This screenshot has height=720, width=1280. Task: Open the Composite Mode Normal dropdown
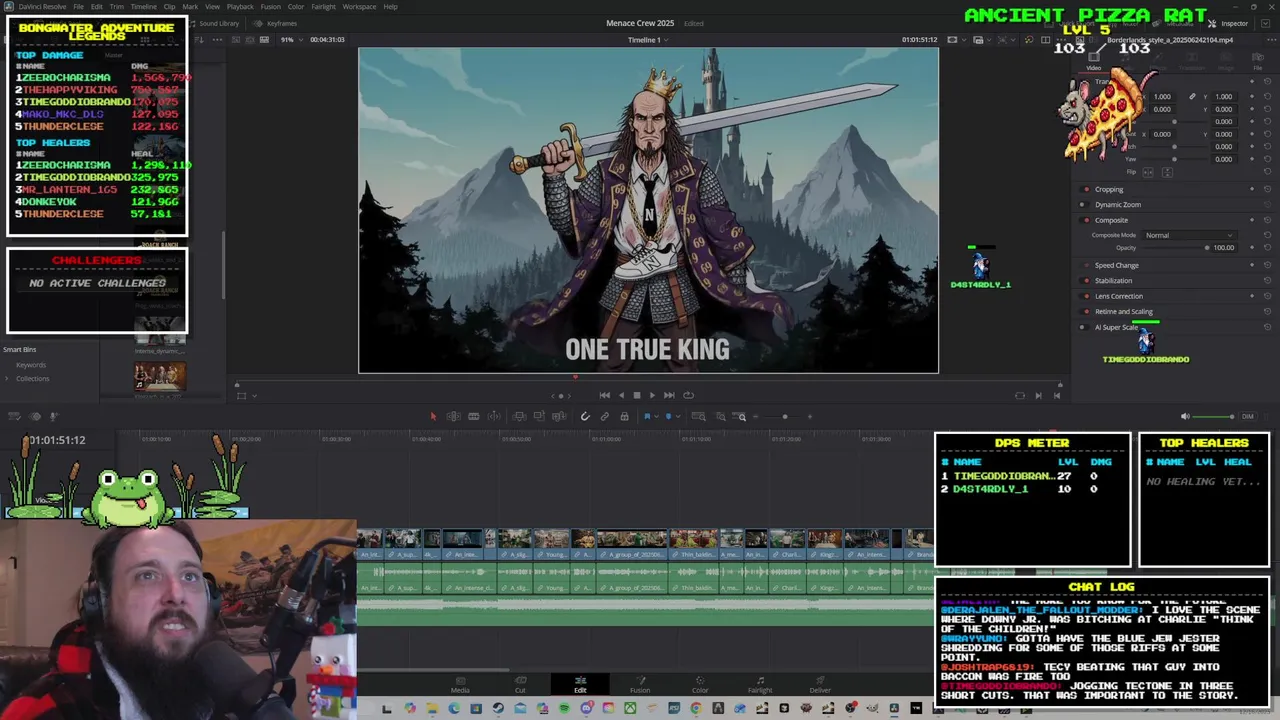tap(1189, 235)
